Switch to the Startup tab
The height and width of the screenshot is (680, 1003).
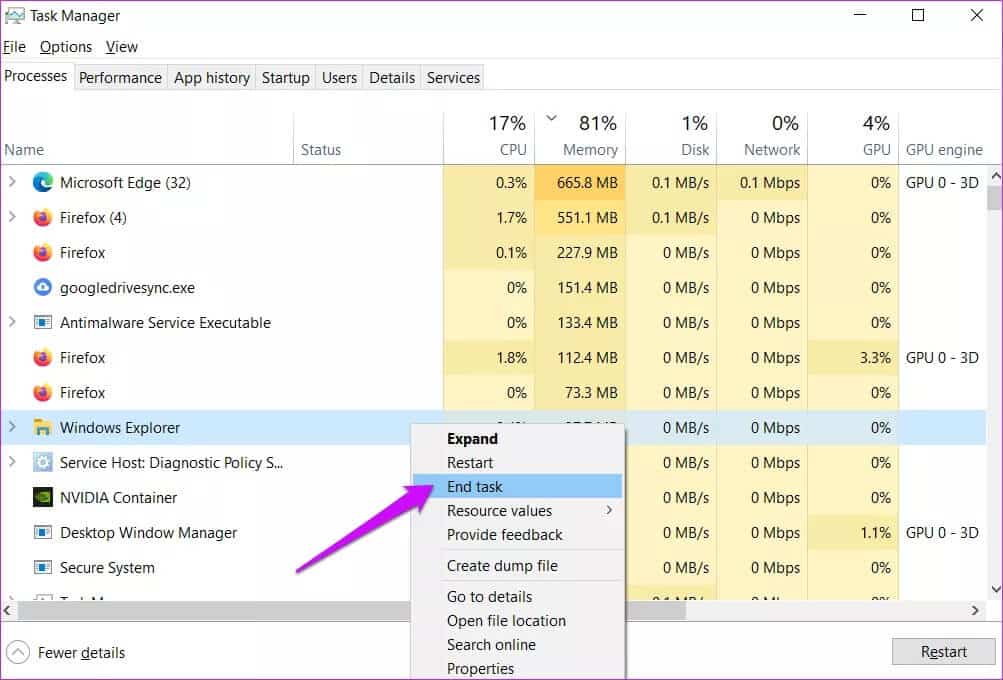[x=285, y=77]
